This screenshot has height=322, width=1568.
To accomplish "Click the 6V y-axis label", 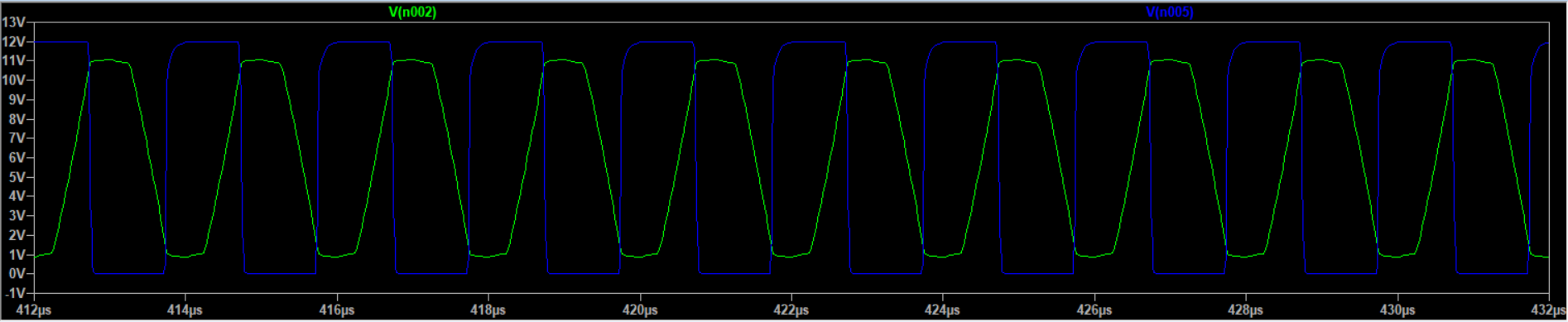I will point(17,157).
